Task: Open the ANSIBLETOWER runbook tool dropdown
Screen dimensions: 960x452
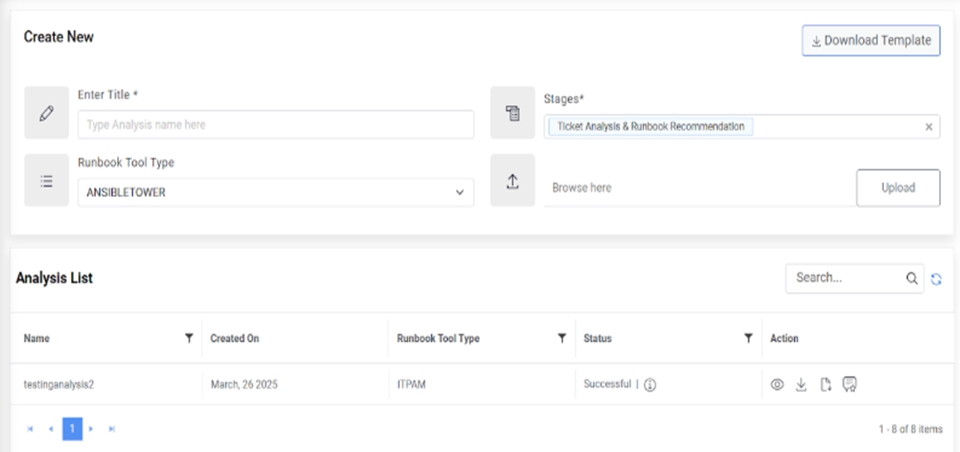Action: [275, 192]
